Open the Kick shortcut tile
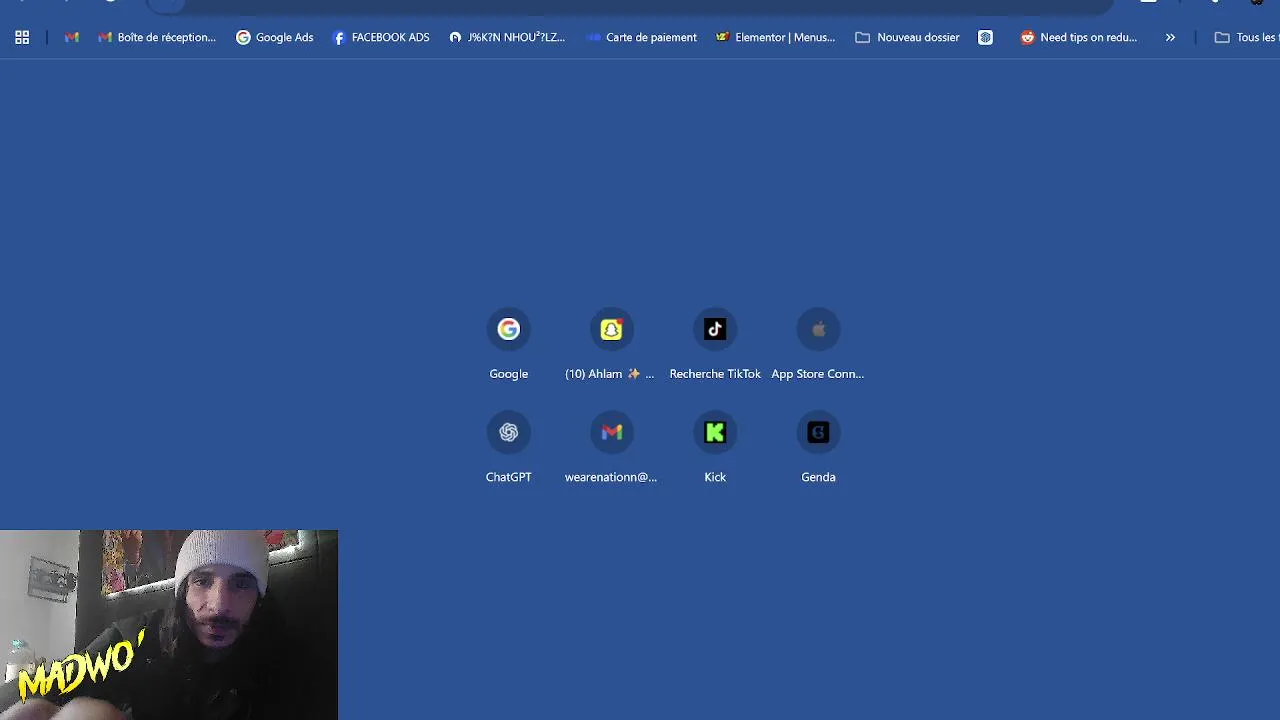This screenshot has height=720, width=1280. pyautogui.click(x=715, y=448)
